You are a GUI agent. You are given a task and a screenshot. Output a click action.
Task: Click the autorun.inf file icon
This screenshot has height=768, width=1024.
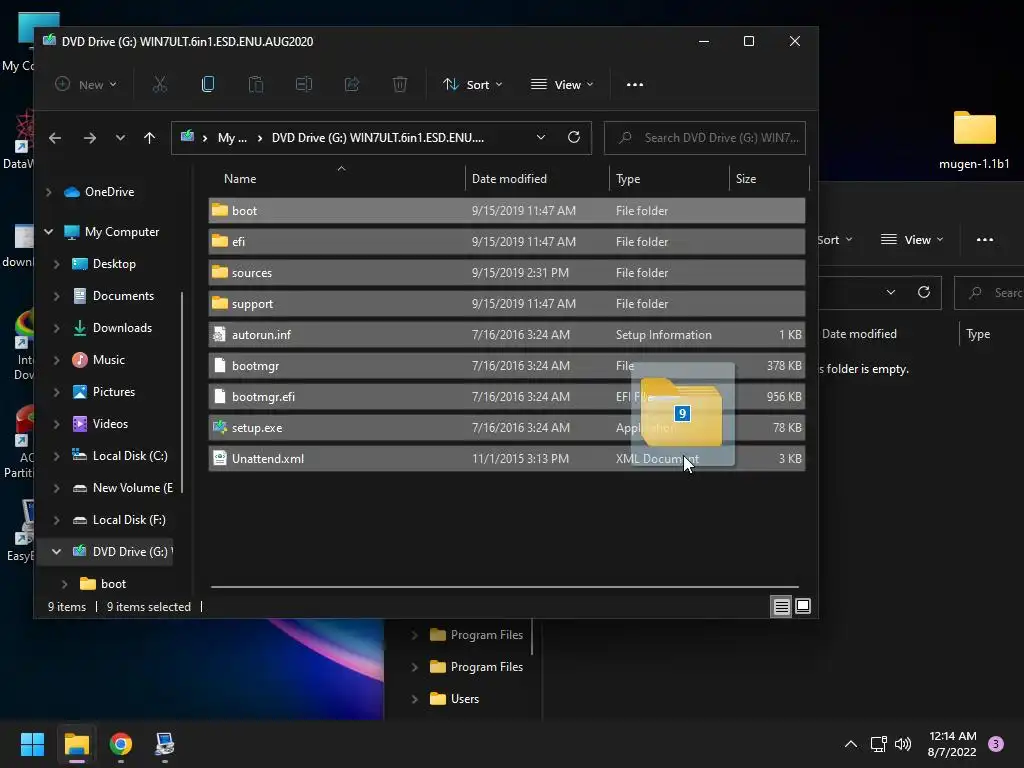click(x=220, y=334)
